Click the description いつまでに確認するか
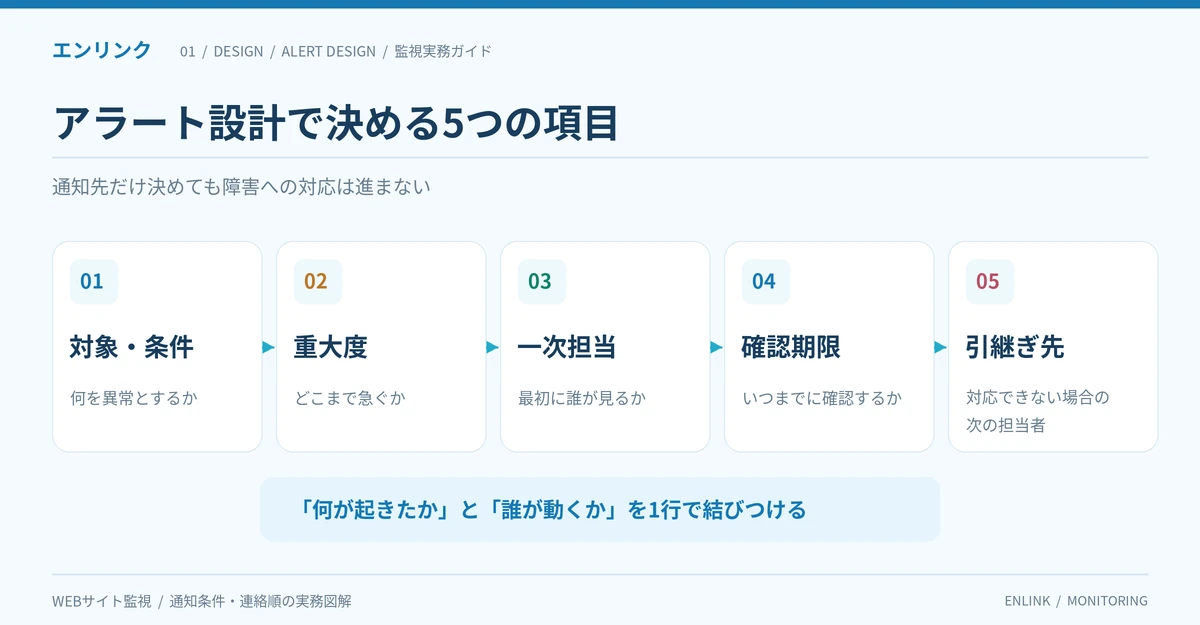The width and height of the screenshot is (1200, 625). click(x=822, y=398)
